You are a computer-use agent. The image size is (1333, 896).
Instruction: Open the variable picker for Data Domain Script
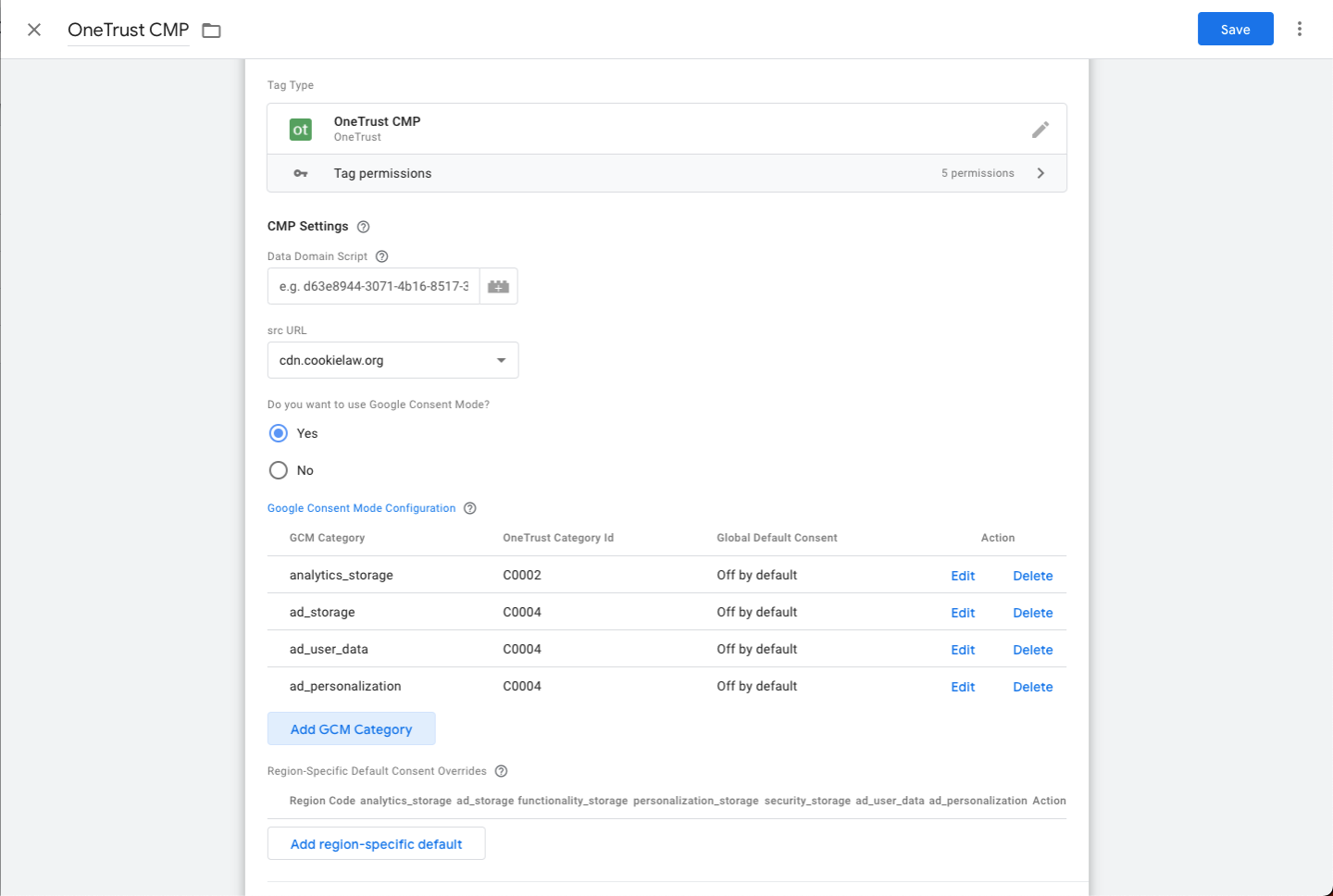pyautogui.click(x=498, y=286)
